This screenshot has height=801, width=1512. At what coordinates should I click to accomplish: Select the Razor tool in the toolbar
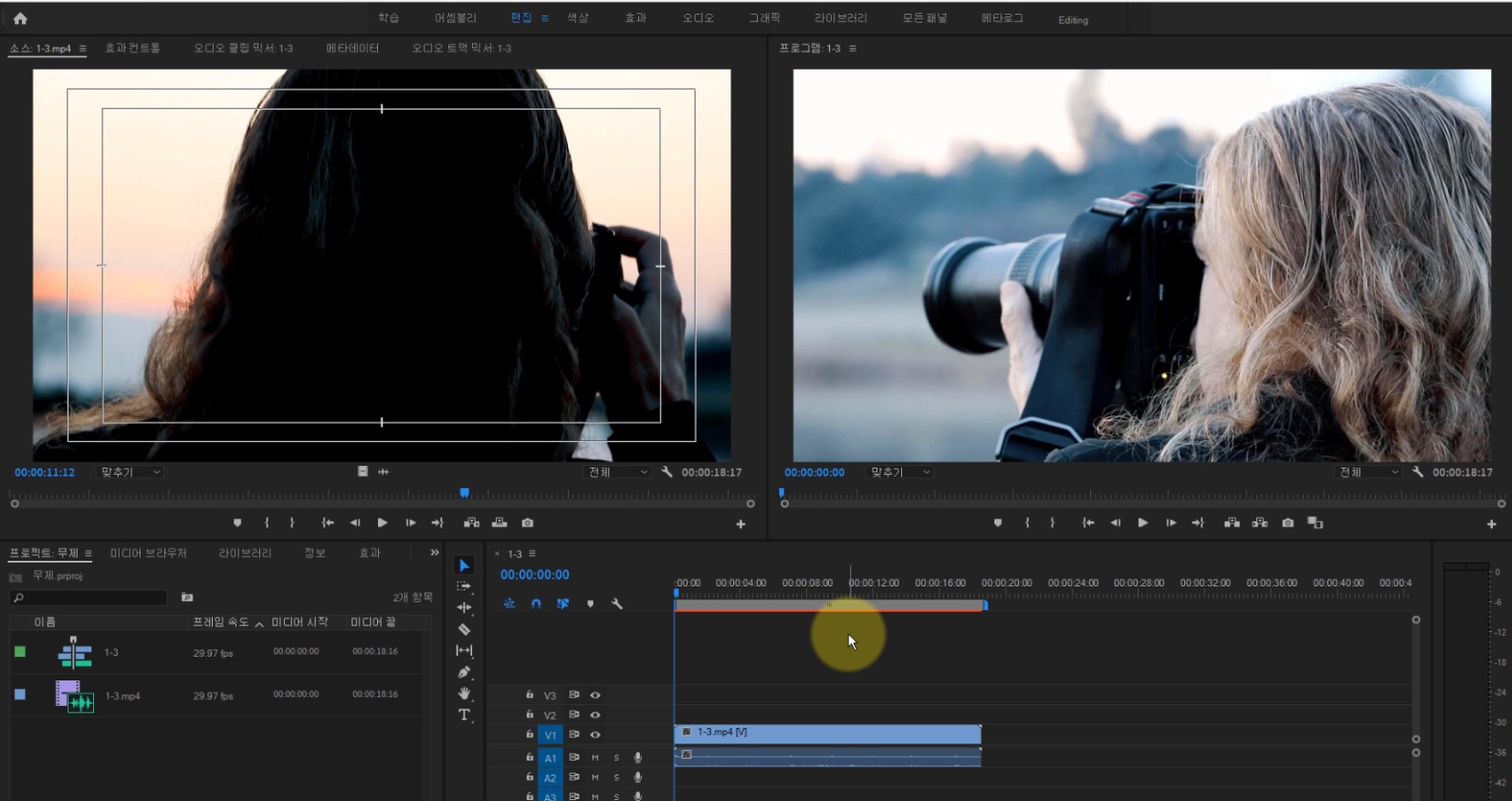[464, 629]
